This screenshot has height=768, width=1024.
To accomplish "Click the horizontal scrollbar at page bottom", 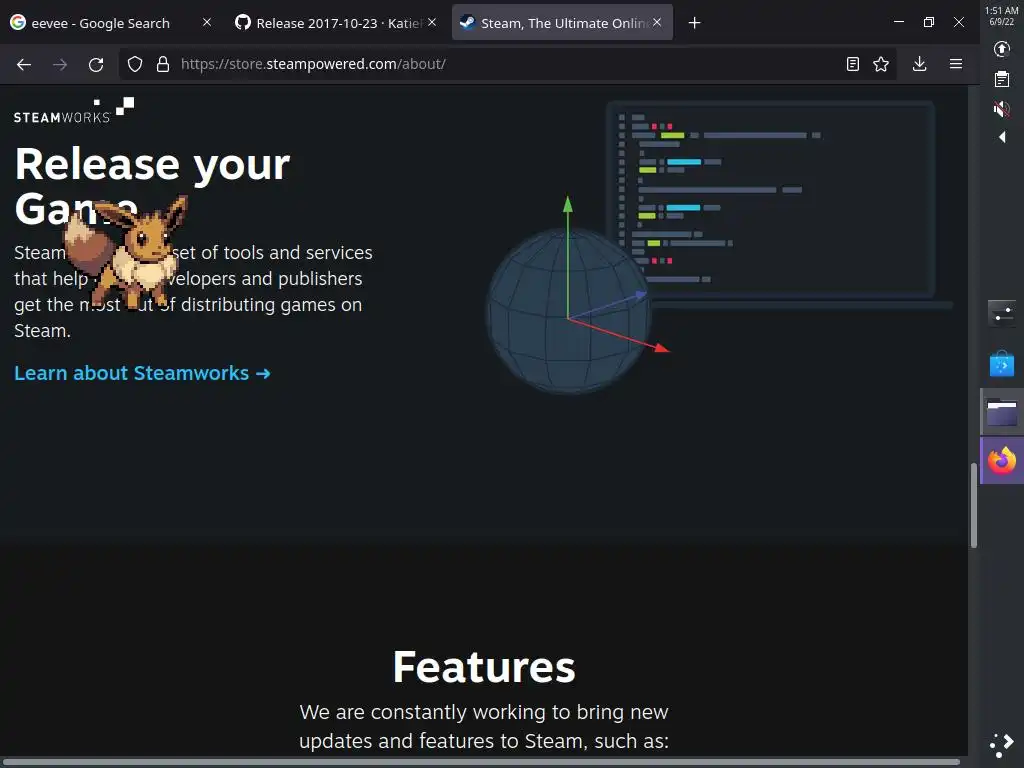I will click(x=481, y=762).
